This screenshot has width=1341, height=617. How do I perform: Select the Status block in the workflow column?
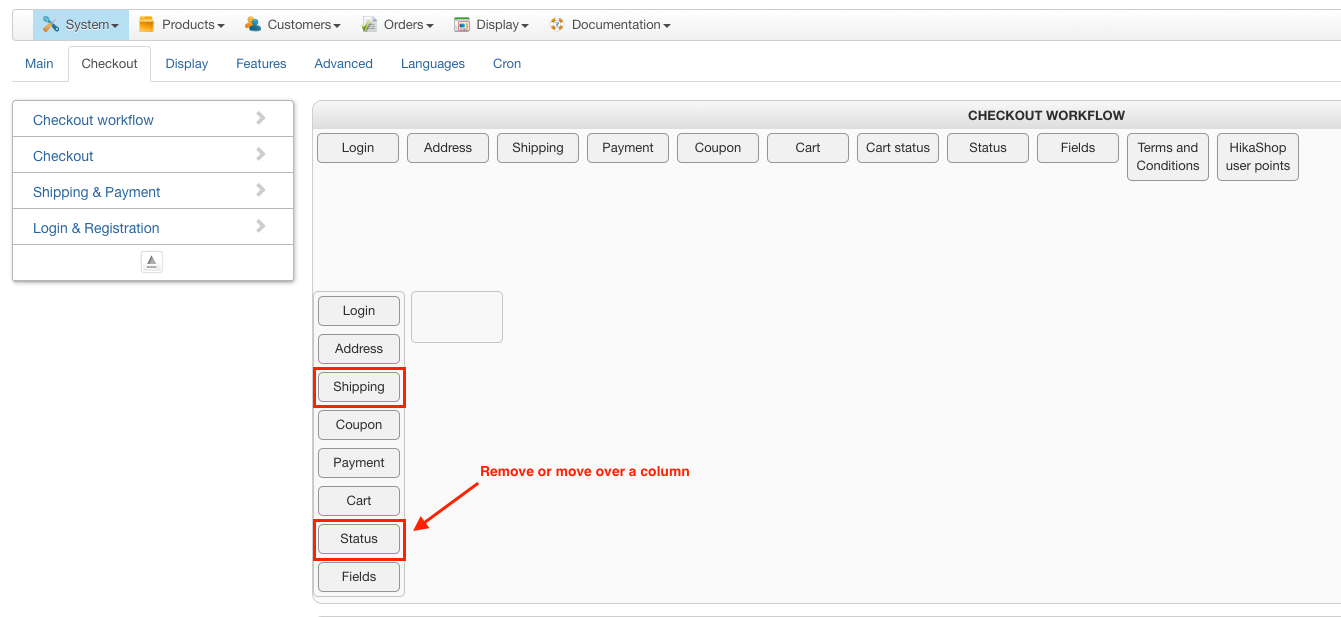(359, 539)
